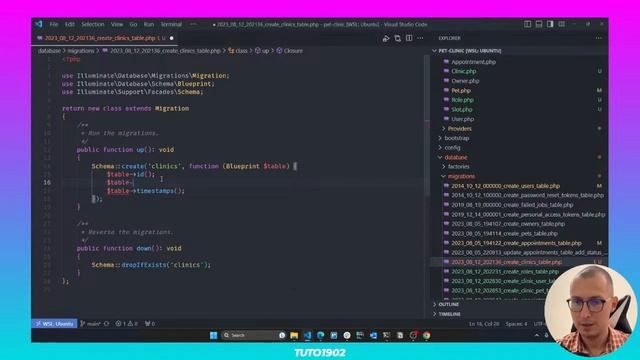Click the Closure breadcrumb segment

point(290,51)
